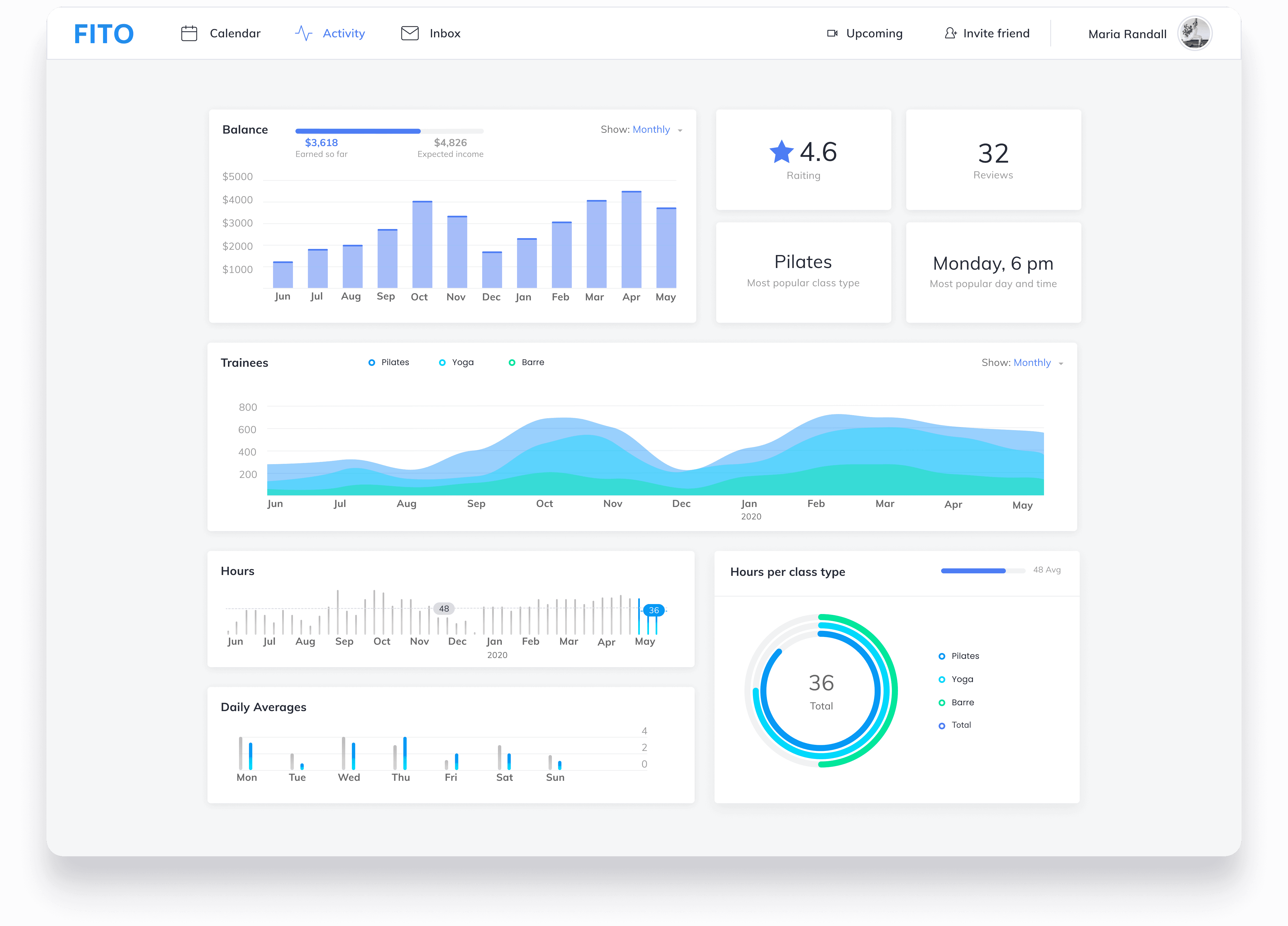Toggle Pilates series in Trainees legend

(x=388, y=362)
